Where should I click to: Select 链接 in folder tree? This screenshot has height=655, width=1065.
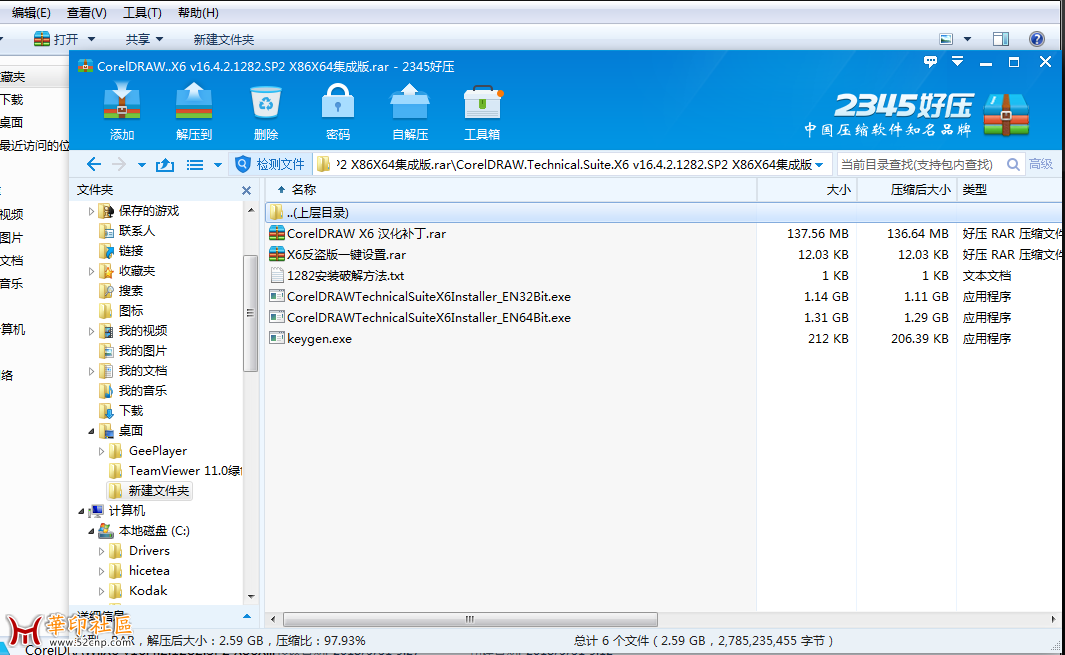coord(131,251)
